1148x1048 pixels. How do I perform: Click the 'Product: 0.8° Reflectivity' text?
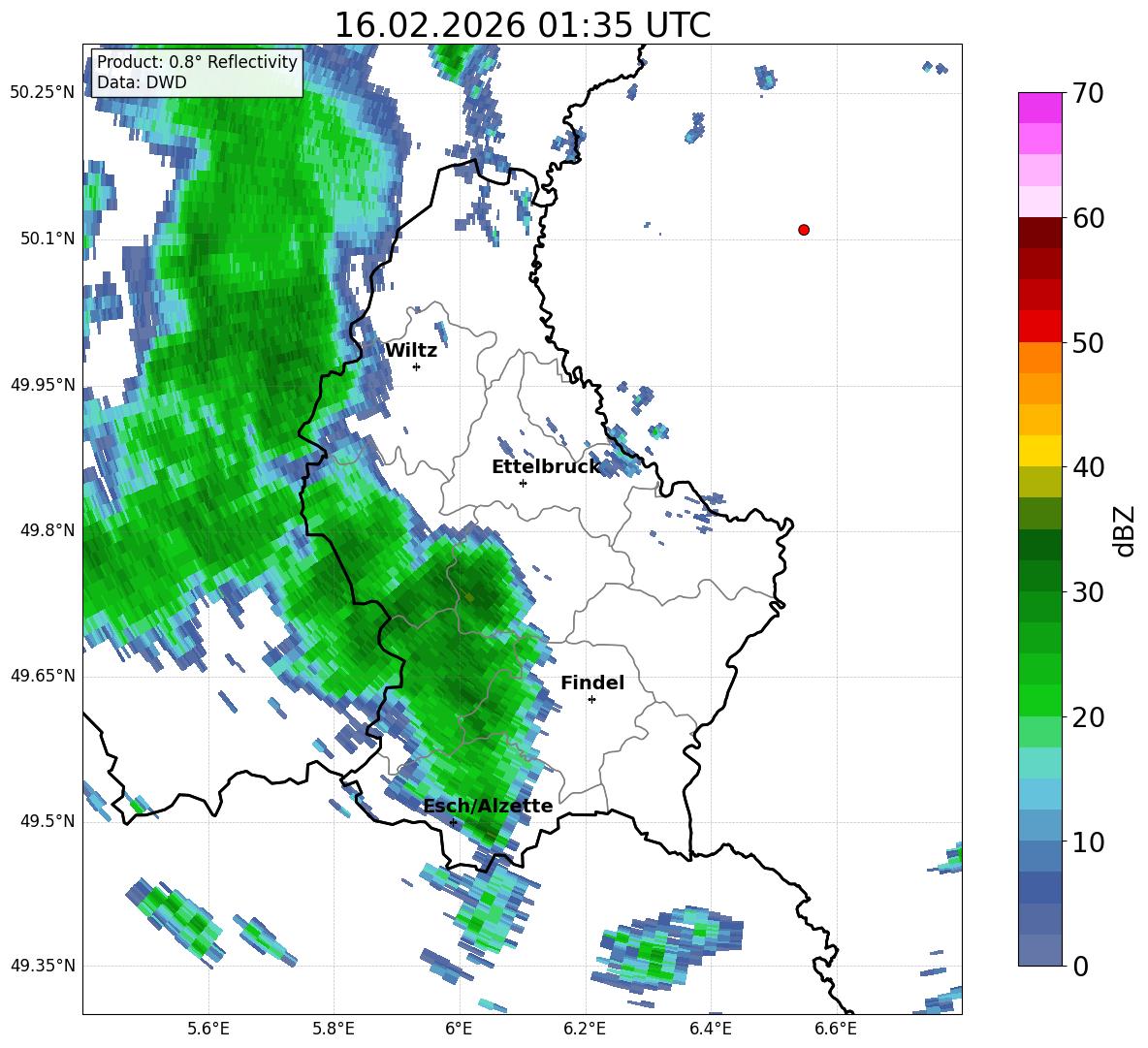click(x=197, y=62)
